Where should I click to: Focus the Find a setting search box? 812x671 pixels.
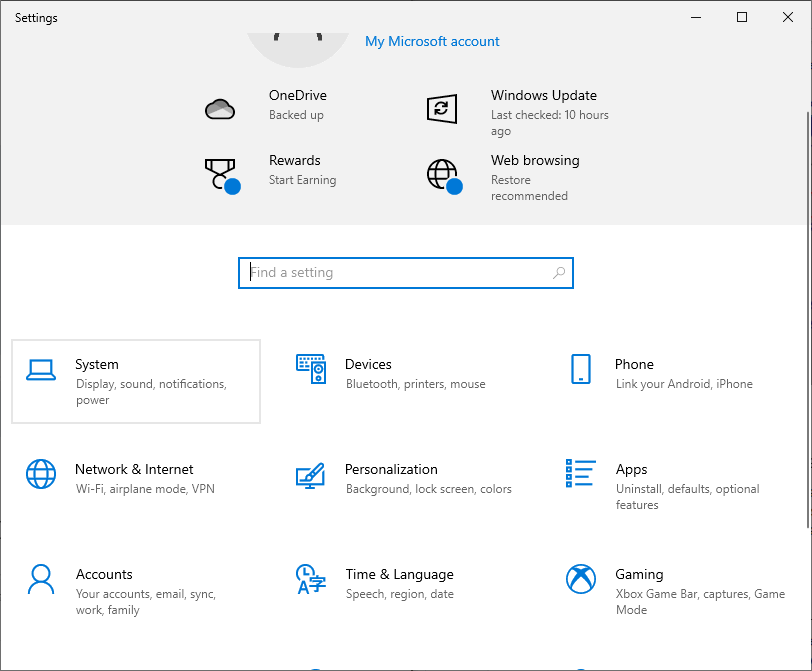click(x=400, y=273)
